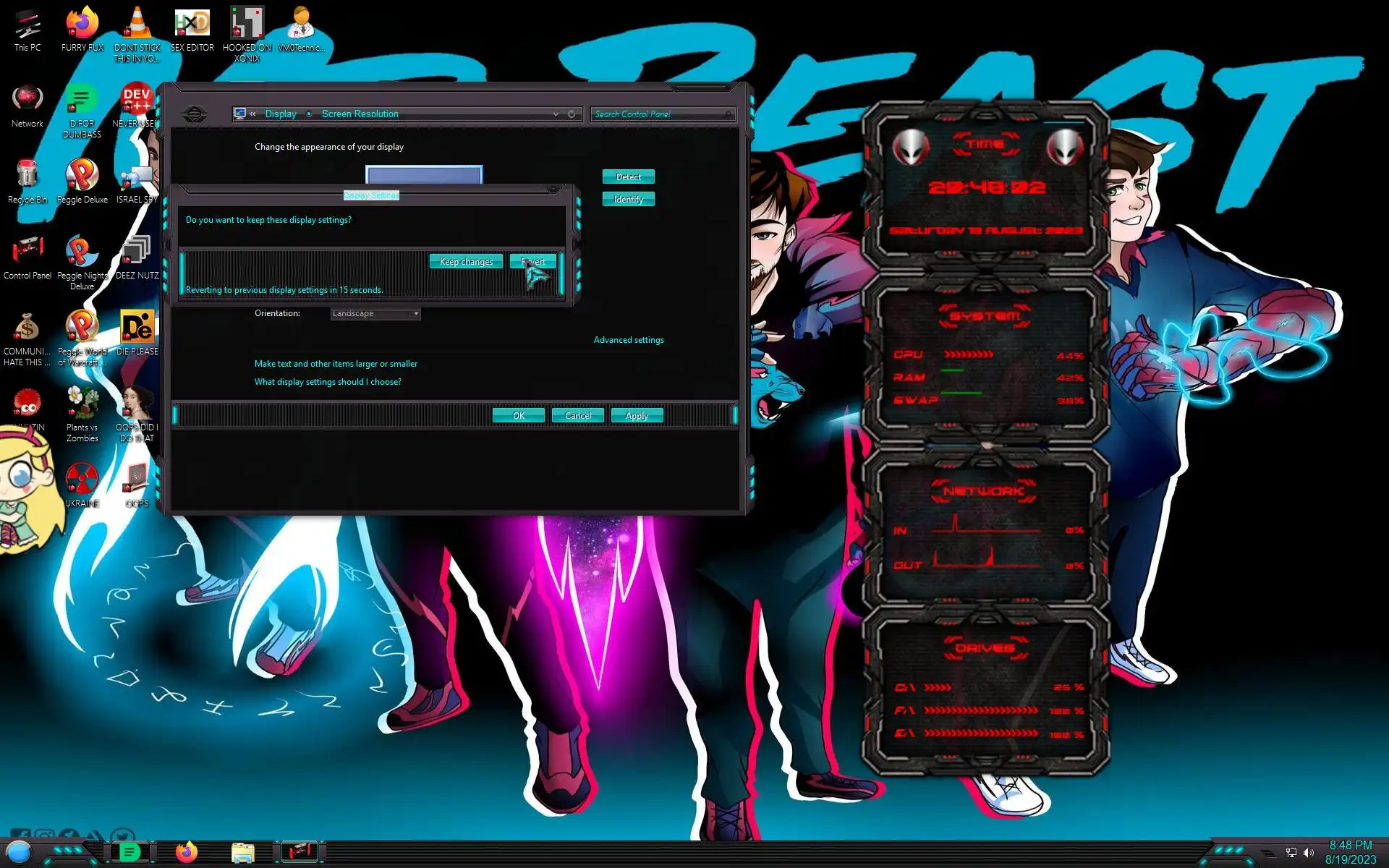
Task: Open File Explorer from the taskbar
Action: click(243, 852)
